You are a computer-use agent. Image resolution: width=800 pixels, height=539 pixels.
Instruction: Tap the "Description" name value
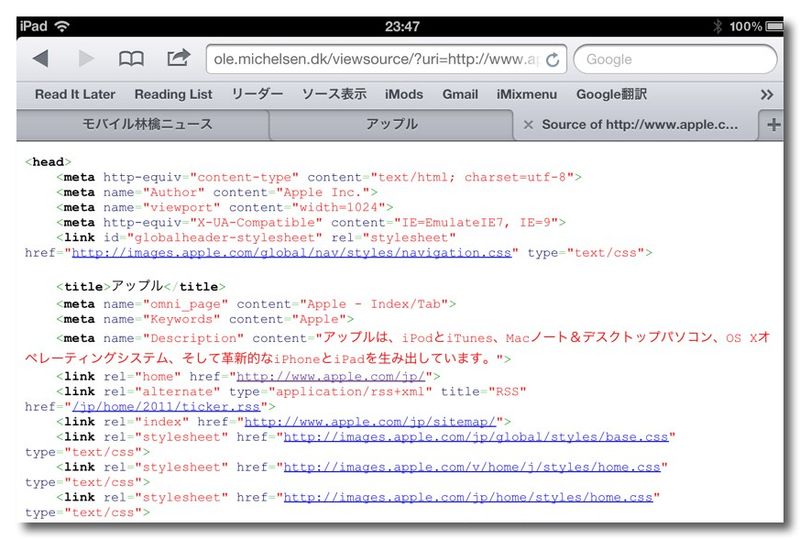pos(193,338)
